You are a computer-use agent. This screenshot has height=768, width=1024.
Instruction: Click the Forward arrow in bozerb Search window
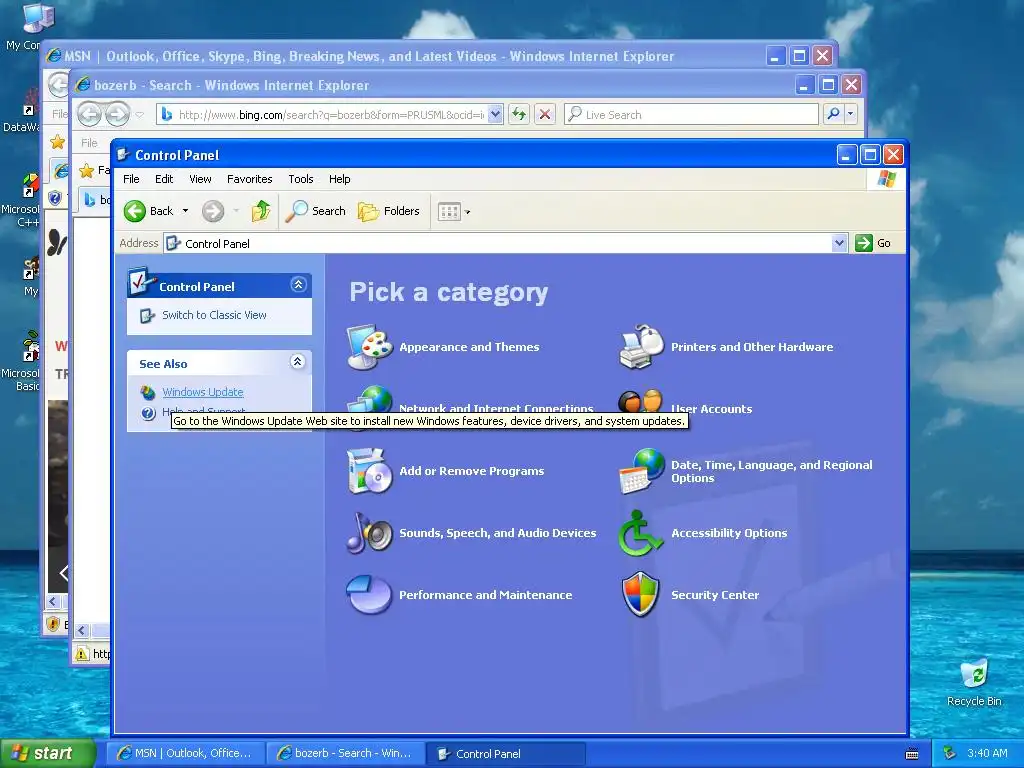118,114
